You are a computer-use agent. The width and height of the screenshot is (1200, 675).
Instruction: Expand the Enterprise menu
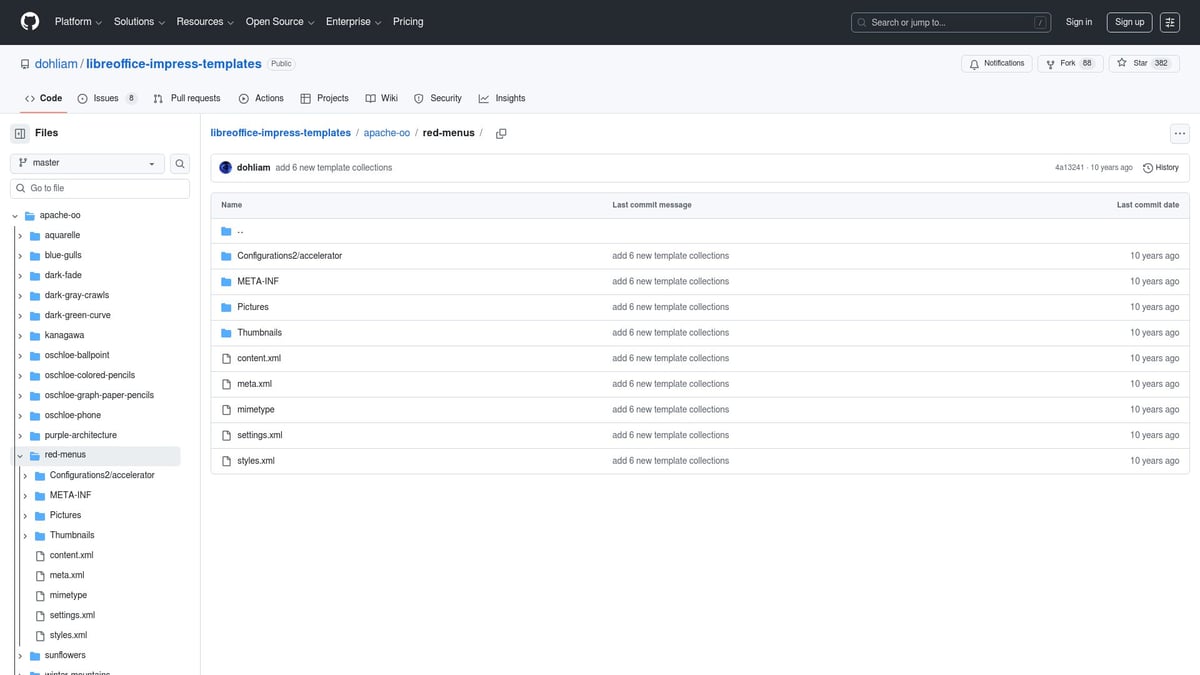[353, 21]
